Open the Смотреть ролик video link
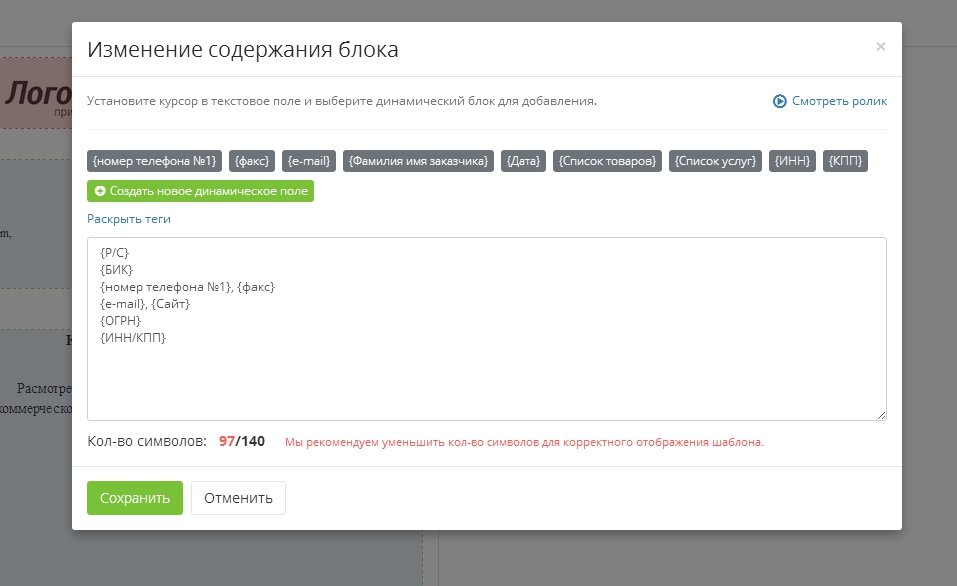The height and width of the screenshot is (586, 957). pos(839,101)
